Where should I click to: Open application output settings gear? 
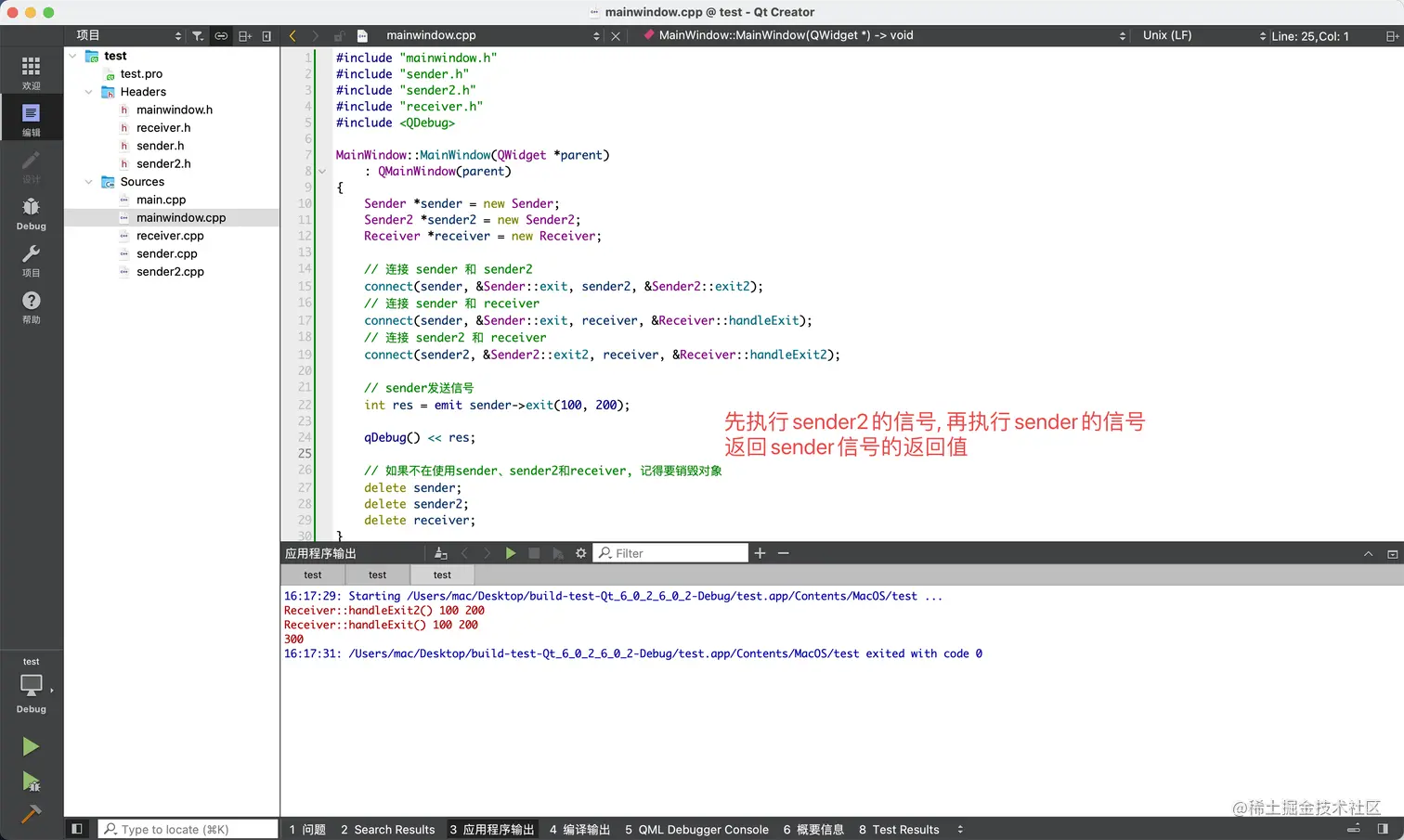tap(581, 553)
